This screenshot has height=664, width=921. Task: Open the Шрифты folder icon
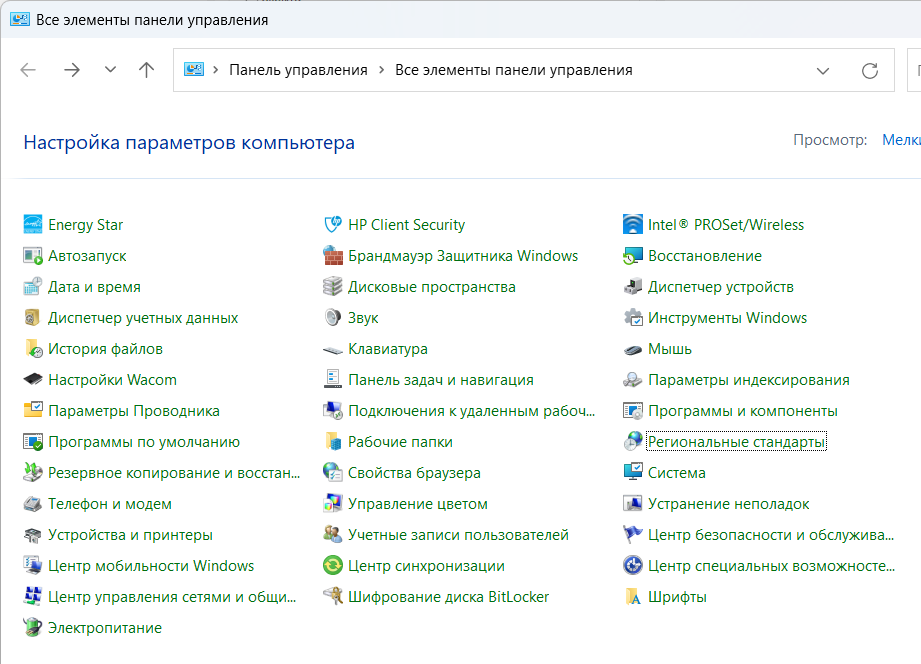click(633, 596)
